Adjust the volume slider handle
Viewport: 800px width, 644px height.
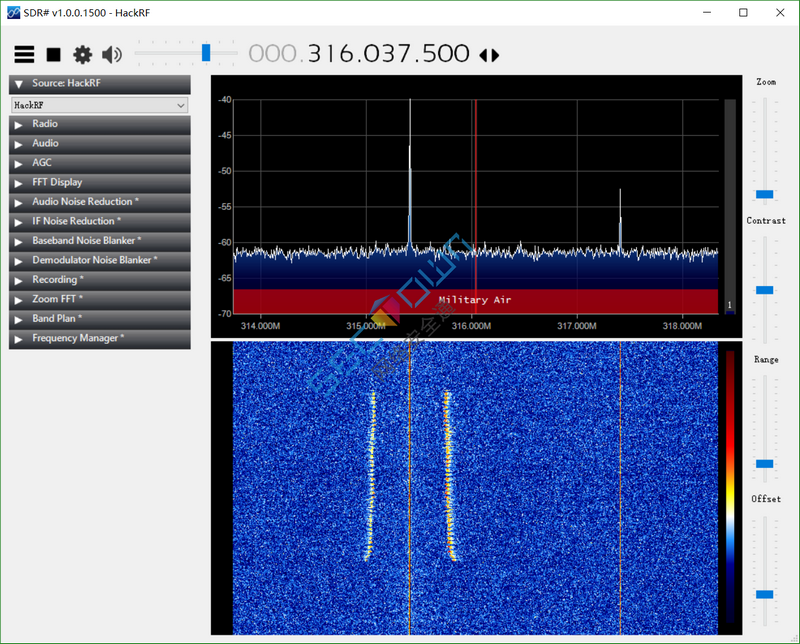(x=206, y=53)
